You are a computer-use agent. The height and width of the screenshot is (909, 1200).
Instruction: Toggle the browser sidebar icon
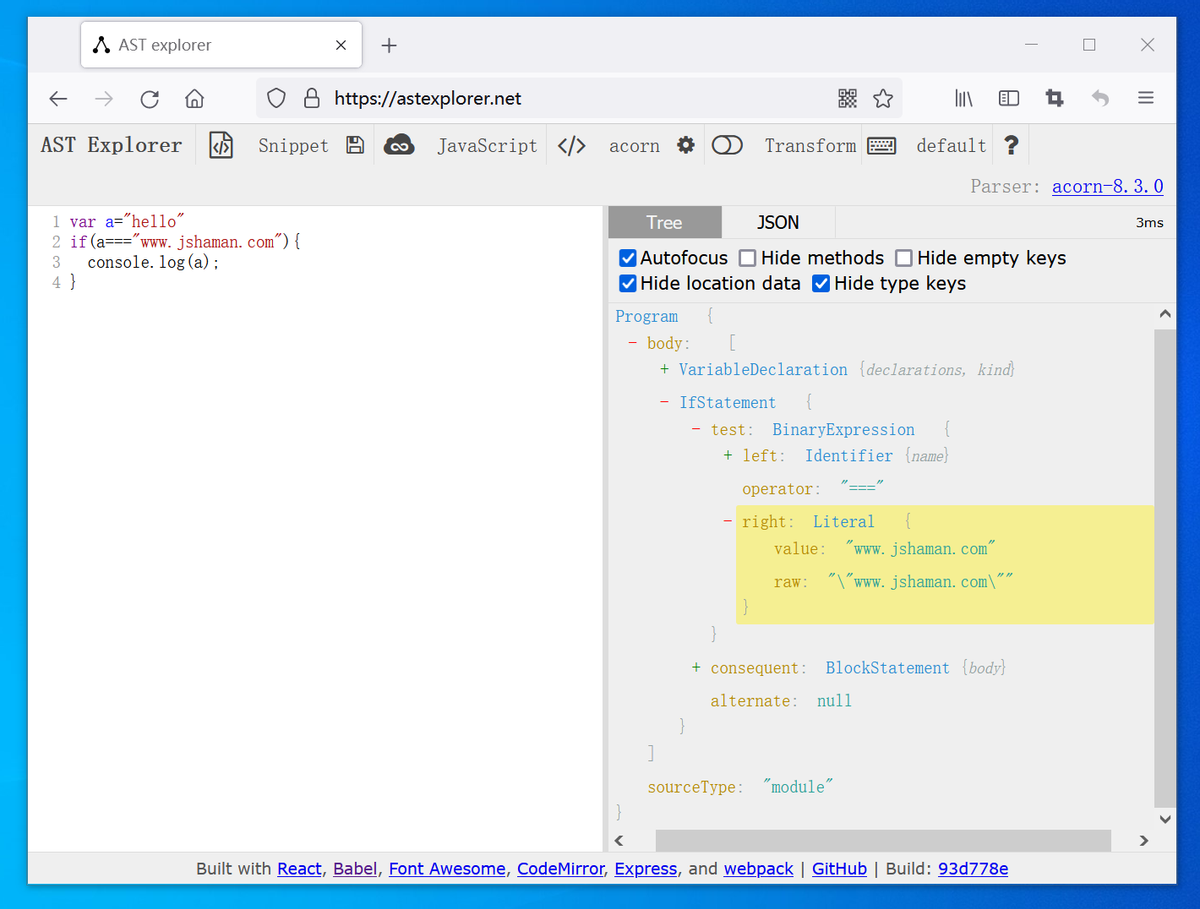click(x=1009, y=98)
